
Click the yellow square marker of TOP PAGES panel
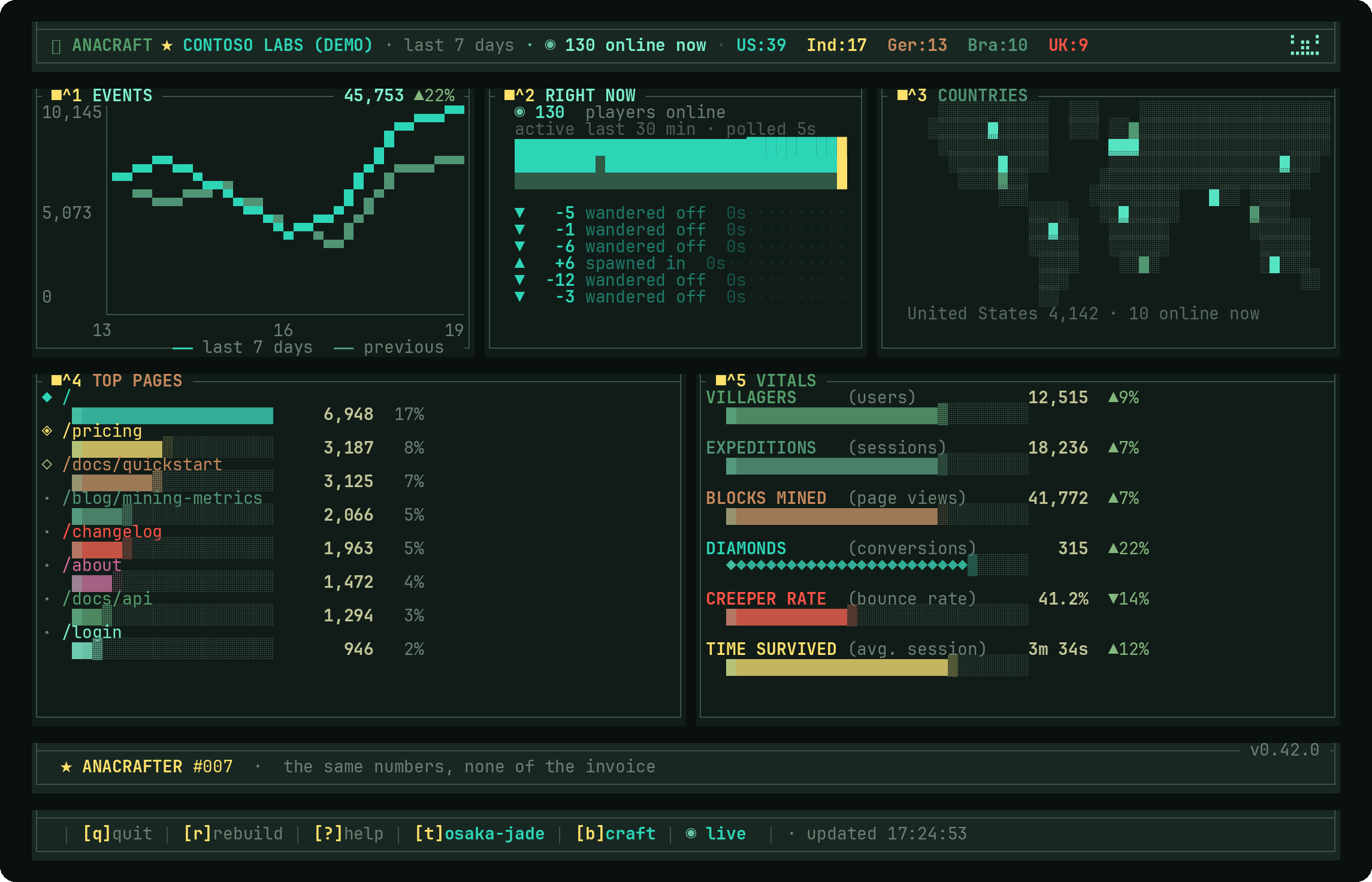57,380
